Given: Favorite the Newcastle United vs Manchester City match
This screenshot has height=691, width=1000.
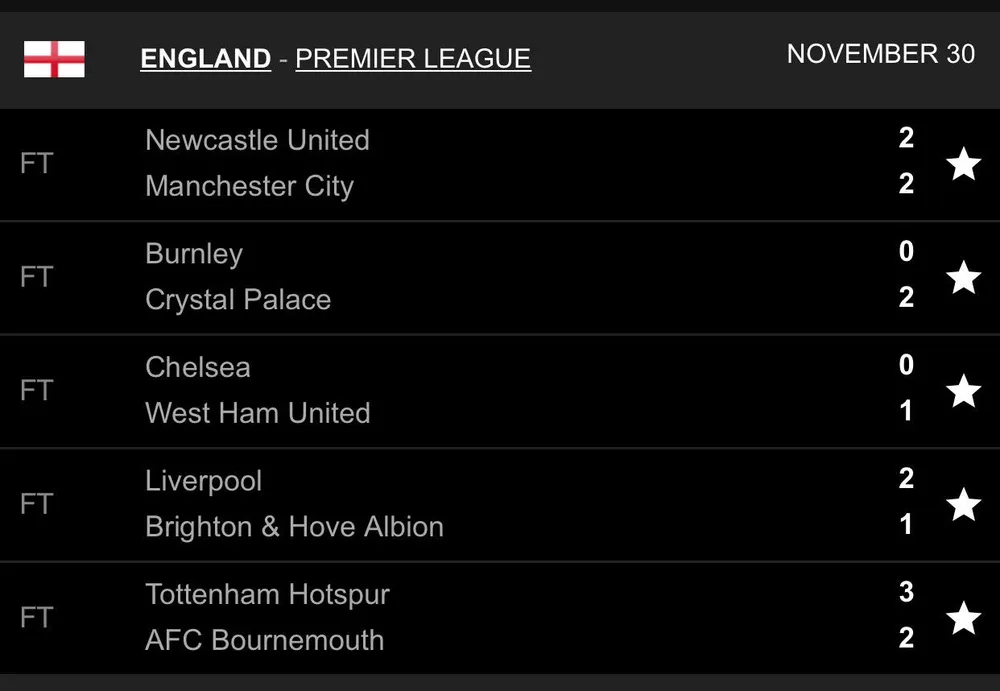Looking at the screenshot, I should click(x=963, y=163).
